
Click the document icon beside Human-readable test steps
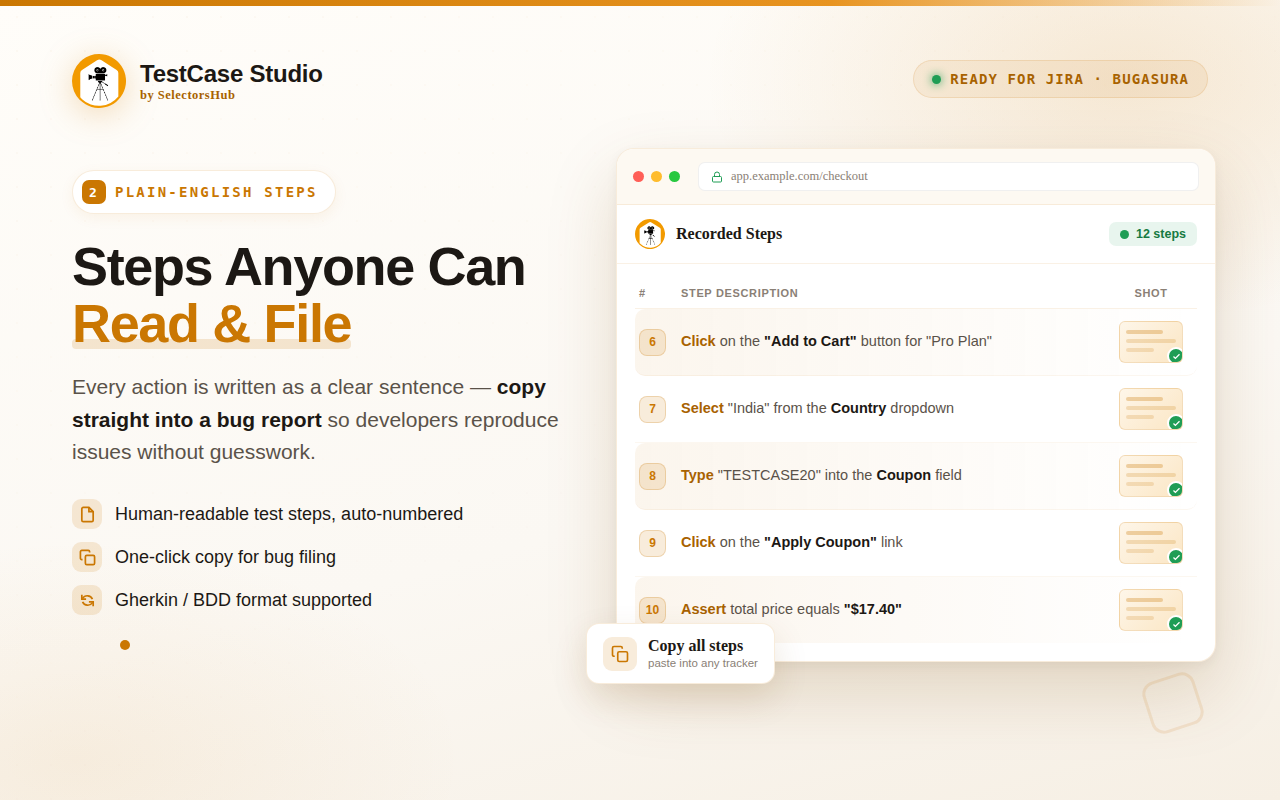tap(87, 514)
